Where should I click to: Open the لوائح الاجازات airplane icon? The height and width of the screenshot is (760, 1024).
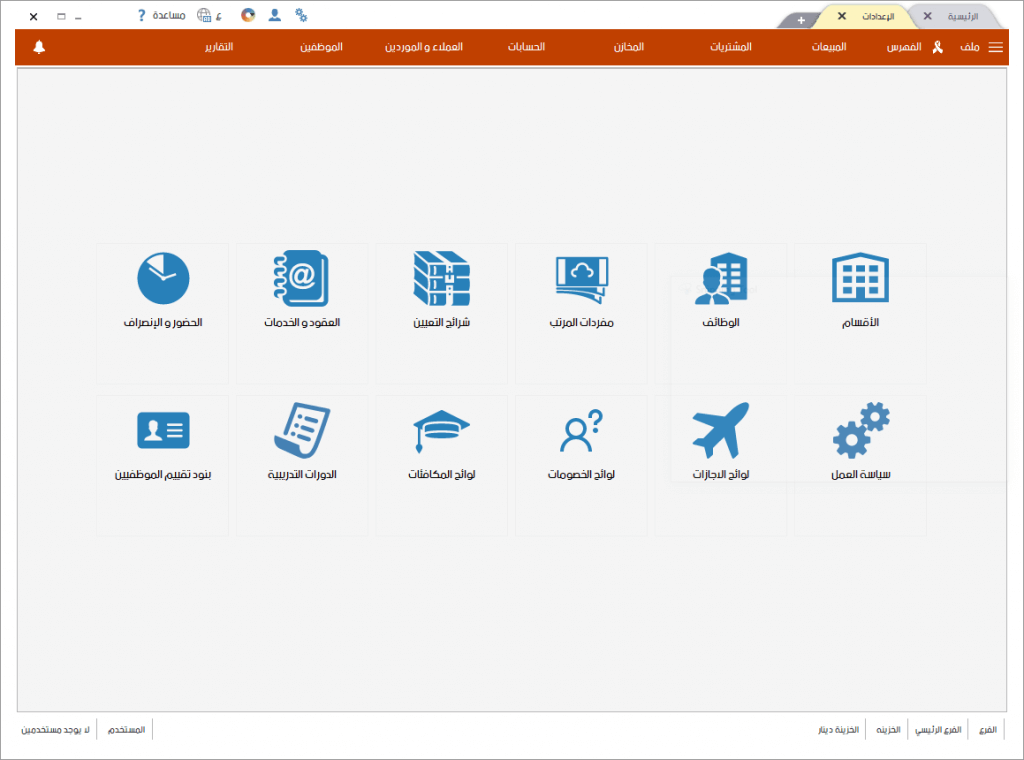click(x=720, y=430)
